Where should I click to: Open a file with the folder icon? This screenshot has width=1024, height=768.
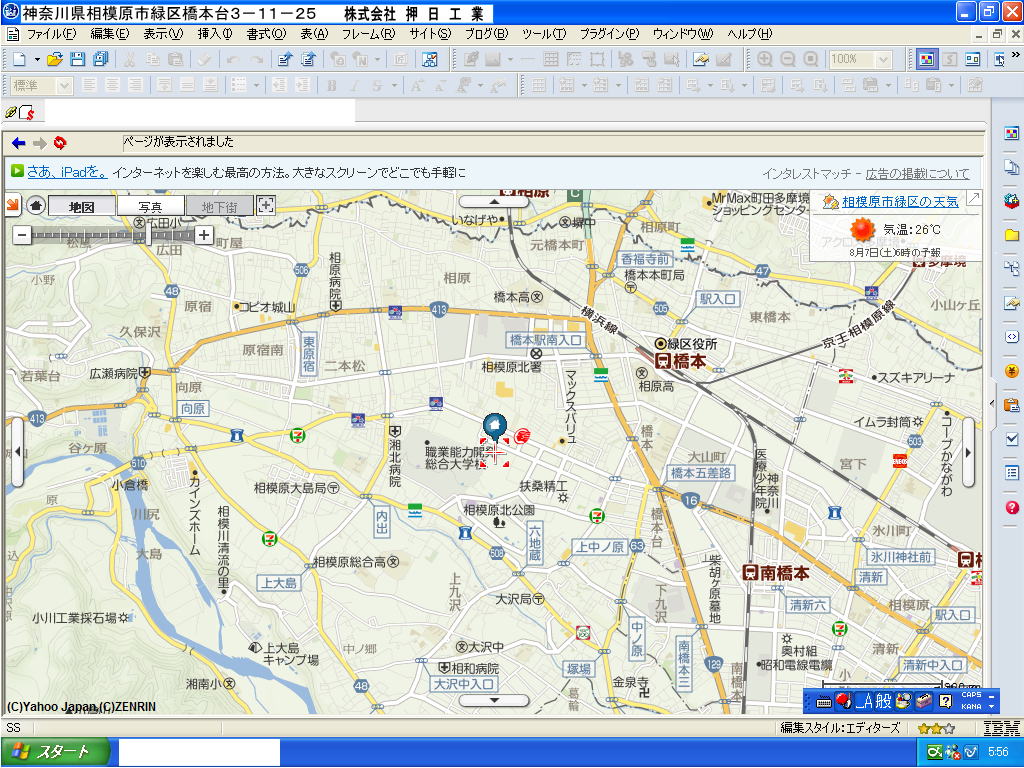55,59
